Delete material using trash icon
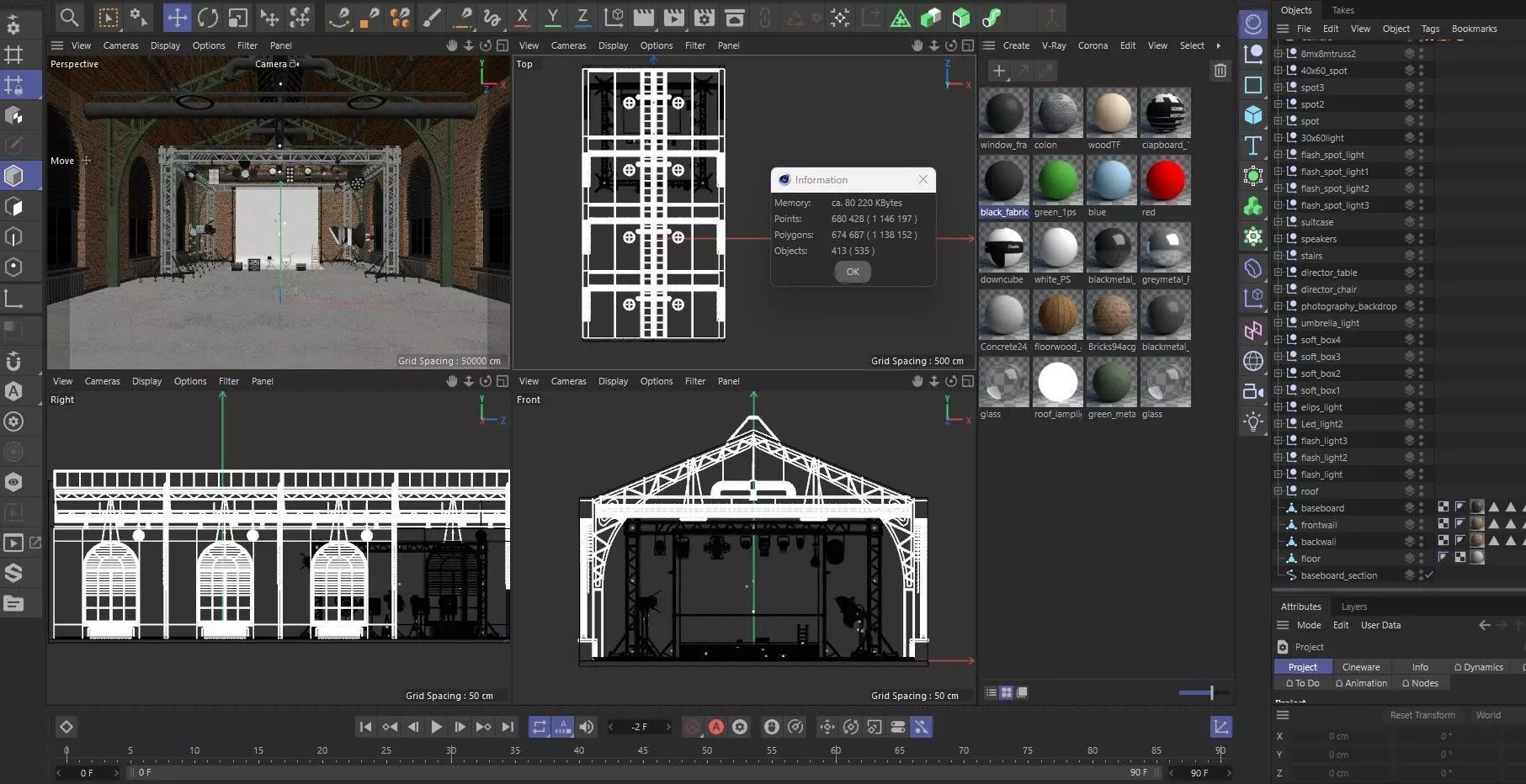Image resolution: width=1526 pixels, height=784 pixels. 1220,72
